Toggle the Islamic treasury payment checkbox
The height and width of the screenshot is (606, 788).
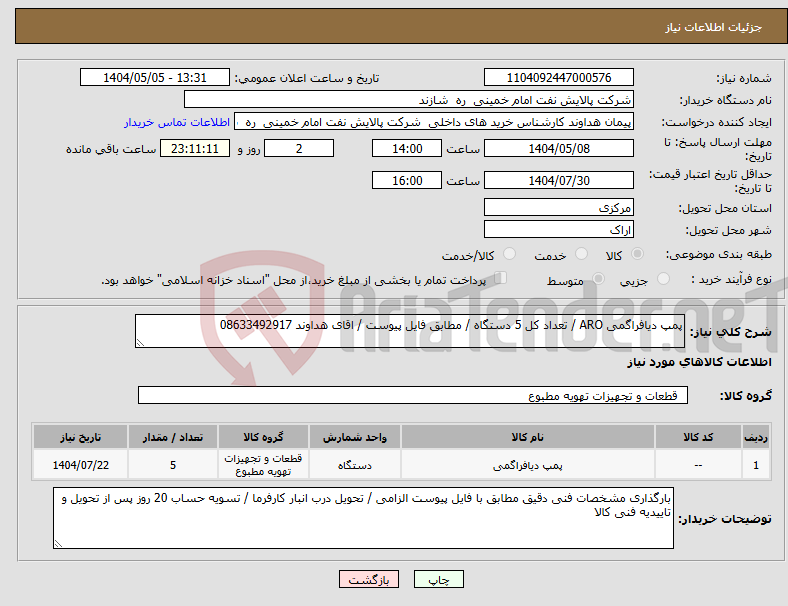[x=501, y=278]
